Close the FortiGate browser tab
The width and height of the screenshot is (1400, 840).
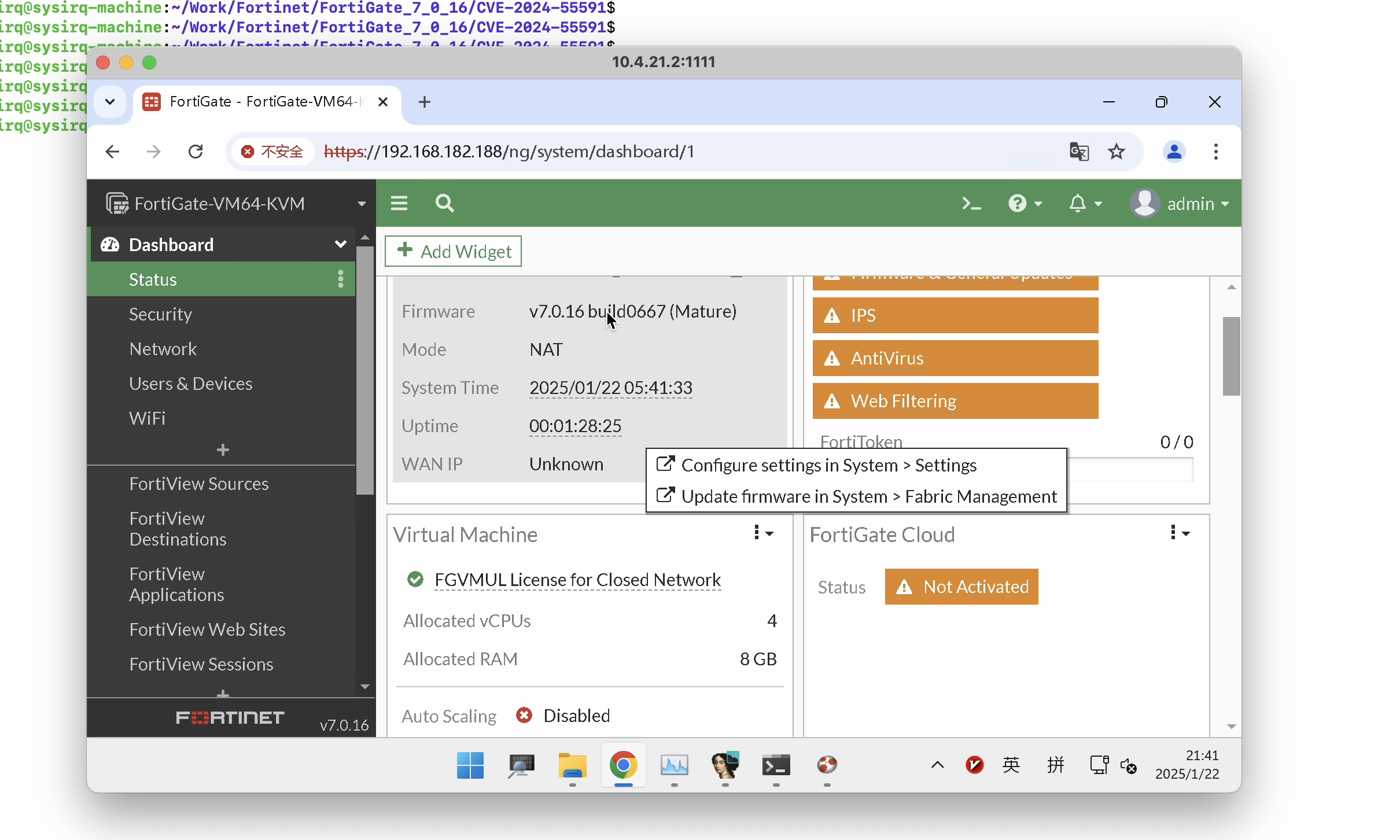point(382,102)
